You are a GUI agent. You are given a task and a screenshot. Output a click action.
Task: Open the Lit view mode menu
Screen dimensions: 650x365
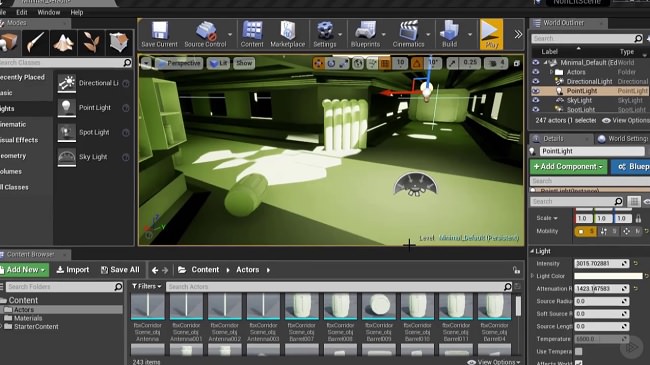click(x=218, y=63)
